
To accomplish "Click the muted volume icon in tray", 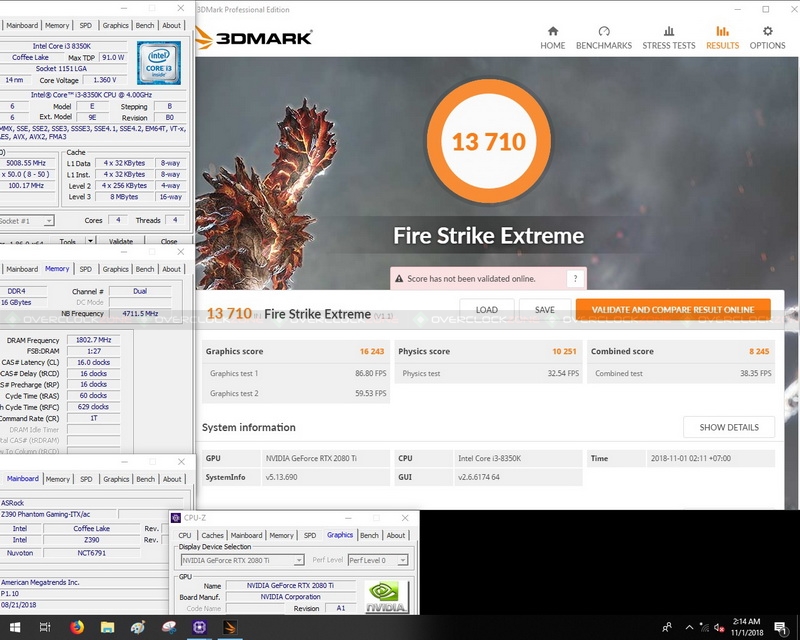I will tap(719, 627).
